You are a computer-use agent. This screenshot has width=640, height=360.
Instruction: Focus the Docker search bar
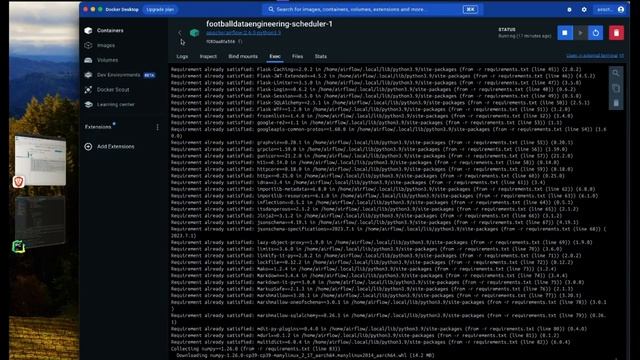[x=371, y=9]
